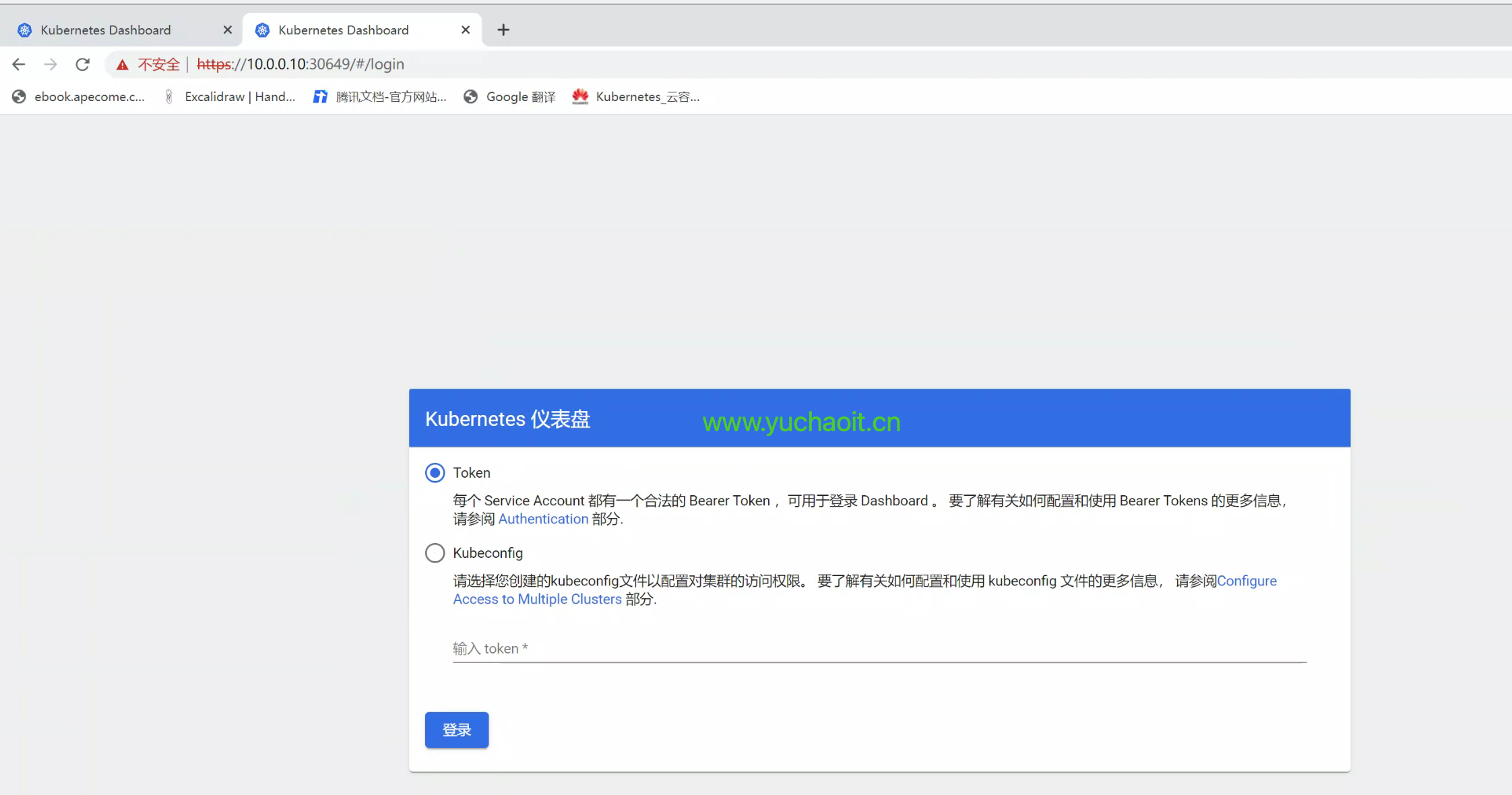
Task: Open Configure Access to Multiple Clusters link
Action: 537,599
